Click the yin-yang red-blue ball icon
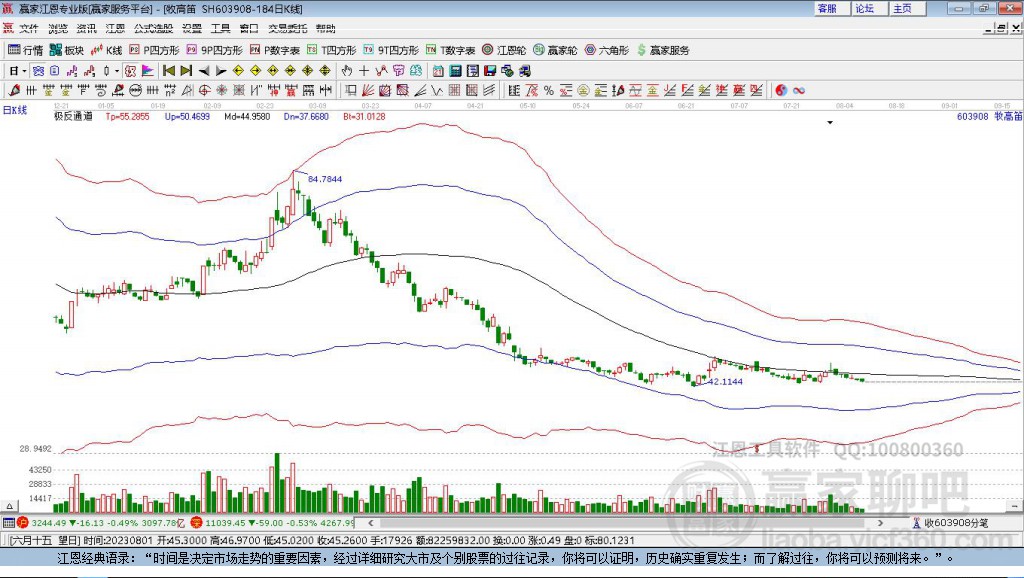 click(781, 90)
